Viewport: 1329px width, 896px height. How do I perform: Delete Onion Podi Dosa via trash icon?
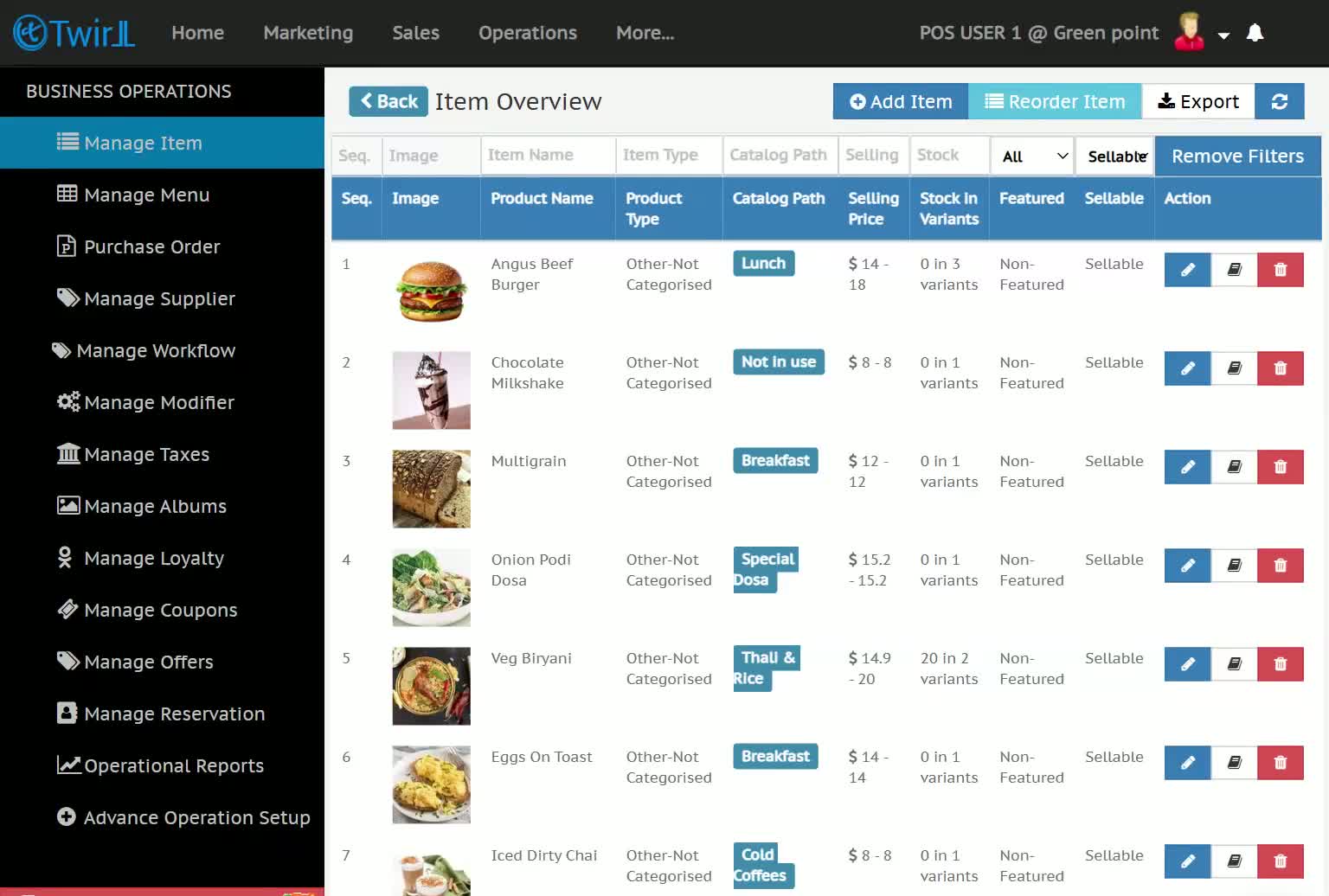1281,566
